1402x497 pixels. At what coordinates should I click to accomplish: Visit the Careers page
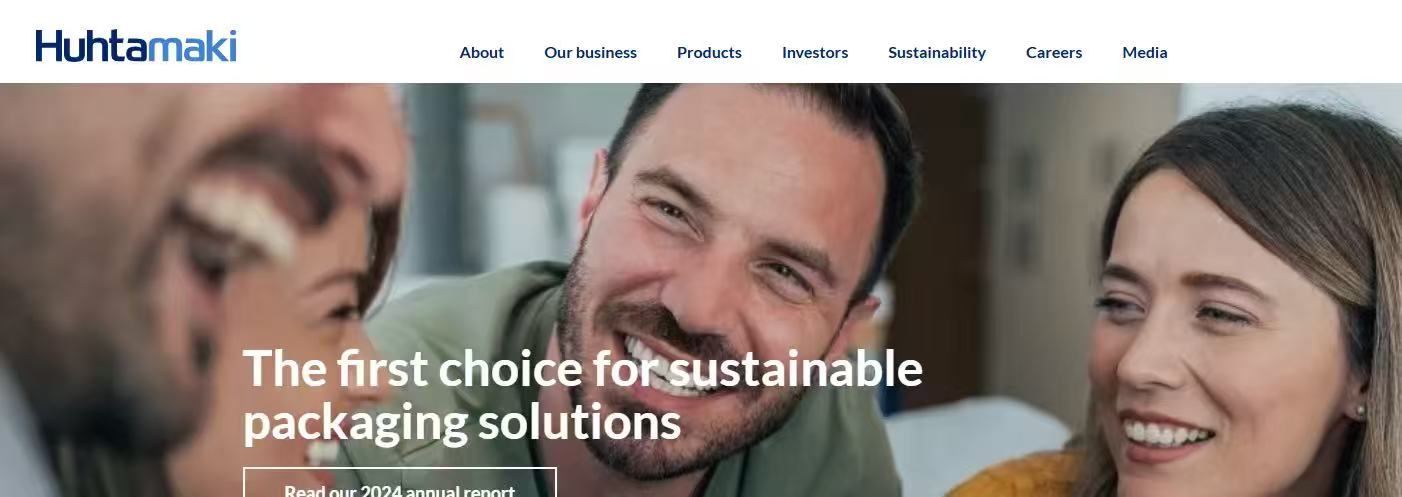coord(1054,52)
